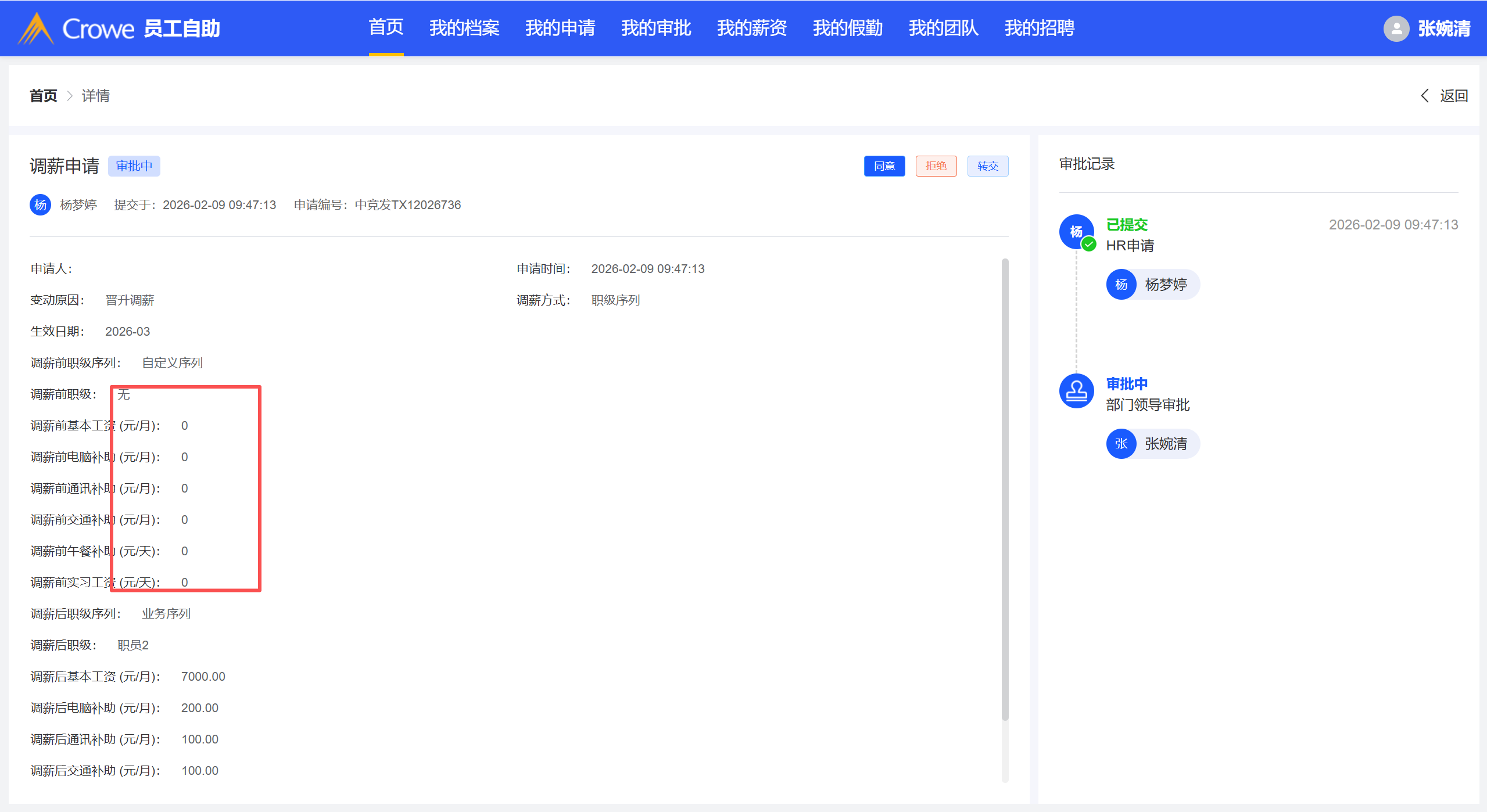Click the breadcrumb chevron separator

point(70,96)
